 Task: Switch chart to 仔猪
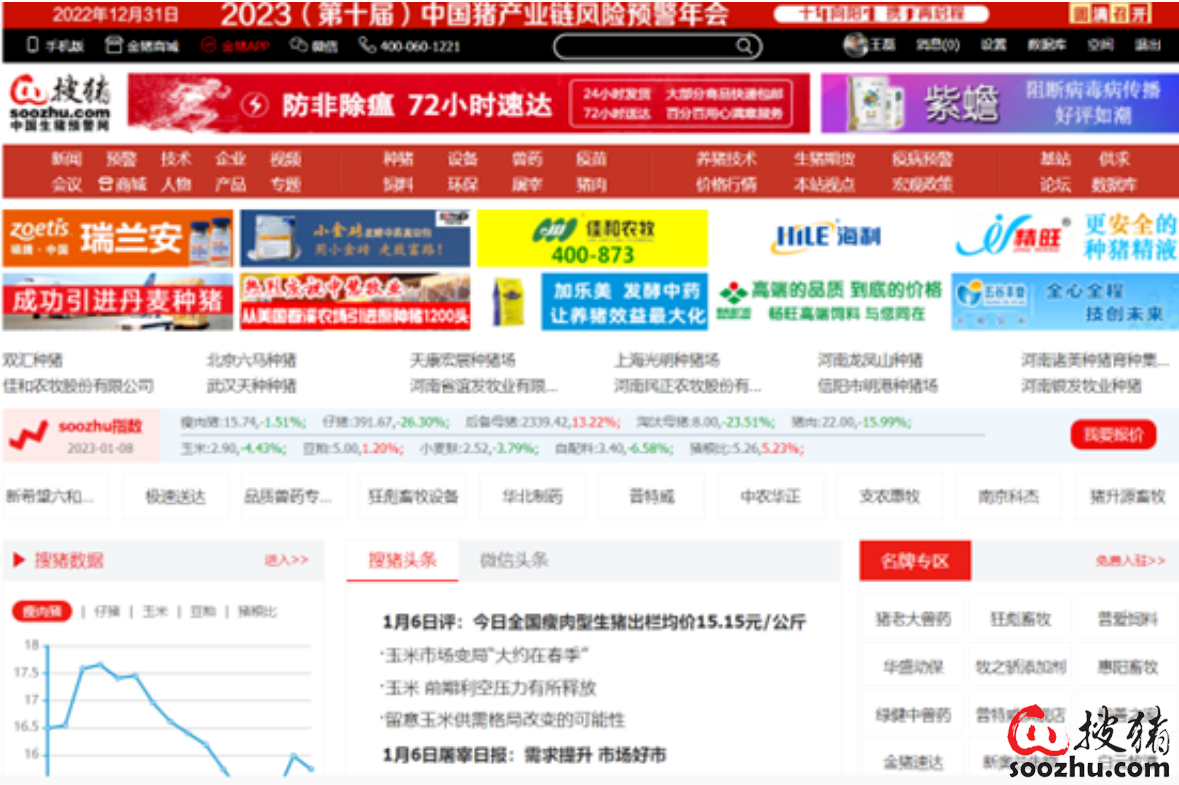[x=108, y=611]
